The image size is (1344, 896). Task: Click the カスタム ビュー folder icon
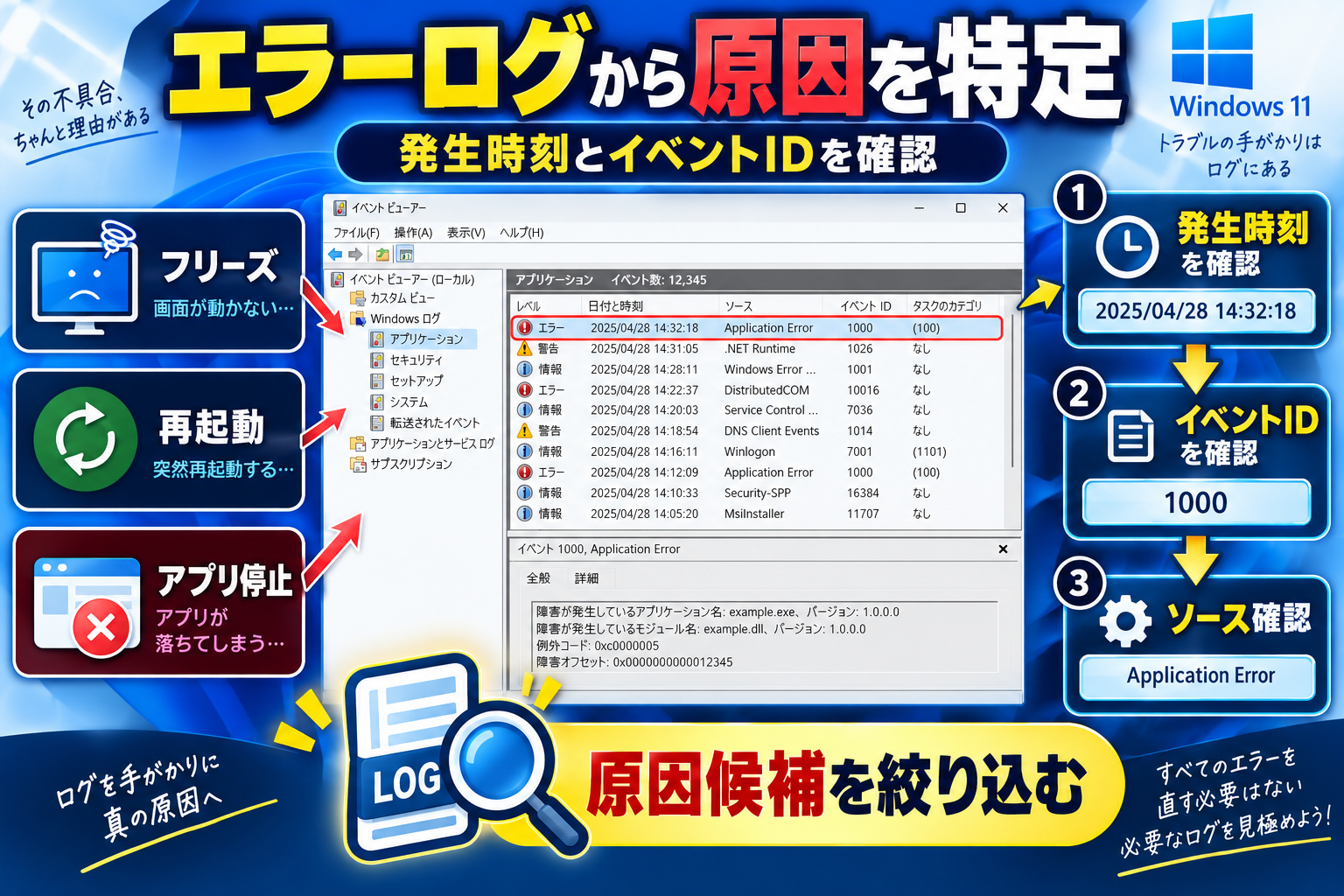tap(358, 297)
